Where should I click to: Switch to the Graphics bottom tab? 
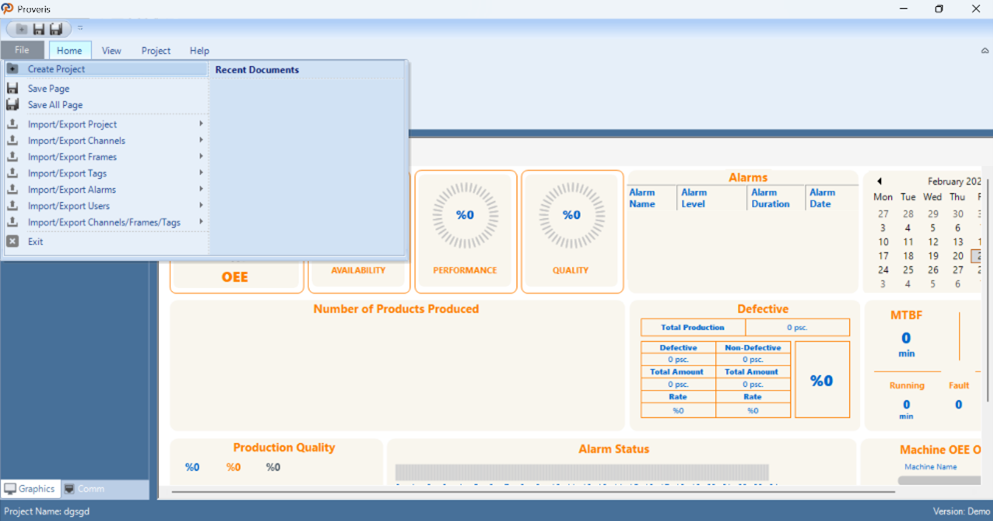(x=30, y=489)
